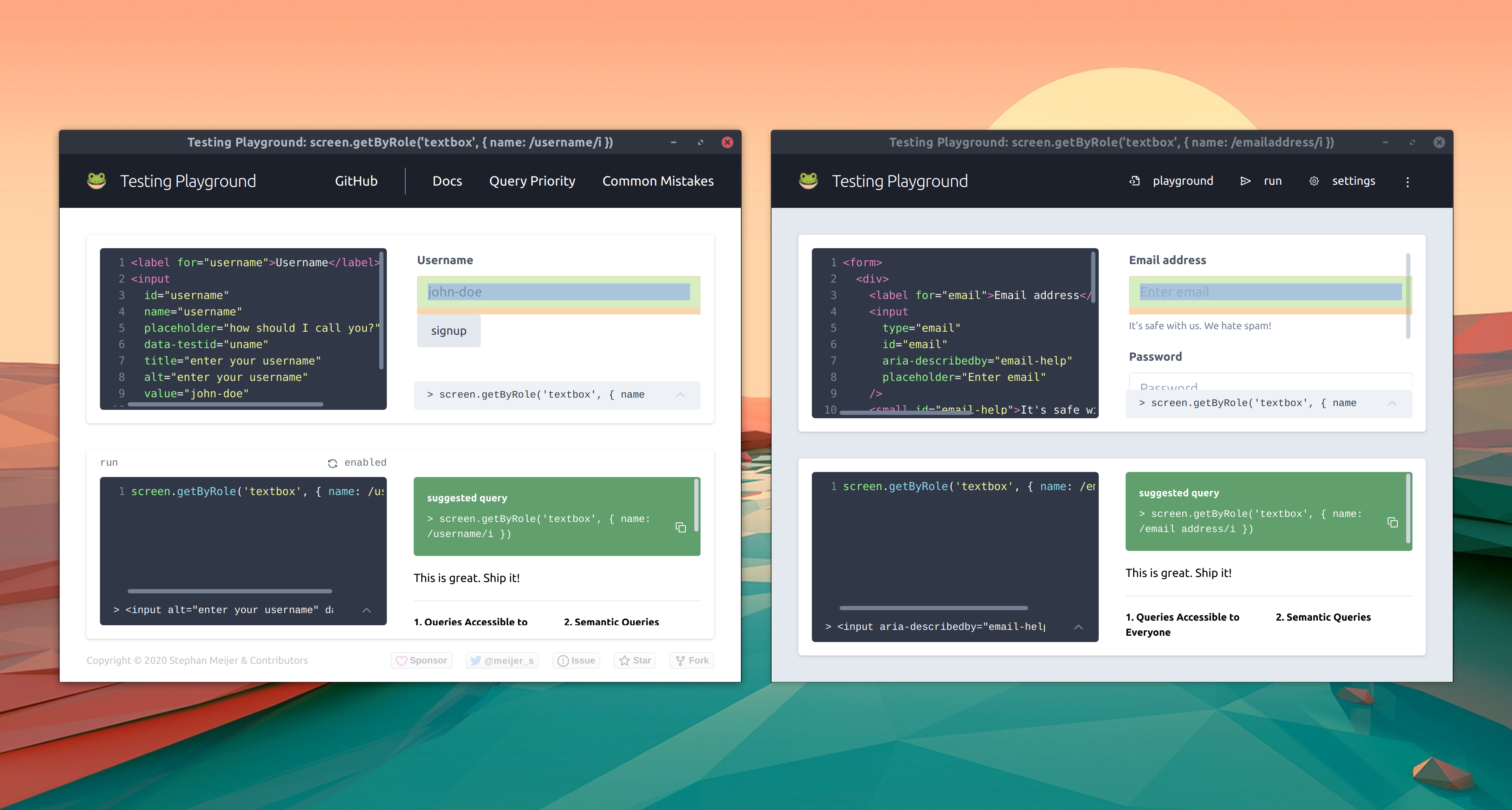
Task: Click the Issue button in footer
Action: coord(576,661)
